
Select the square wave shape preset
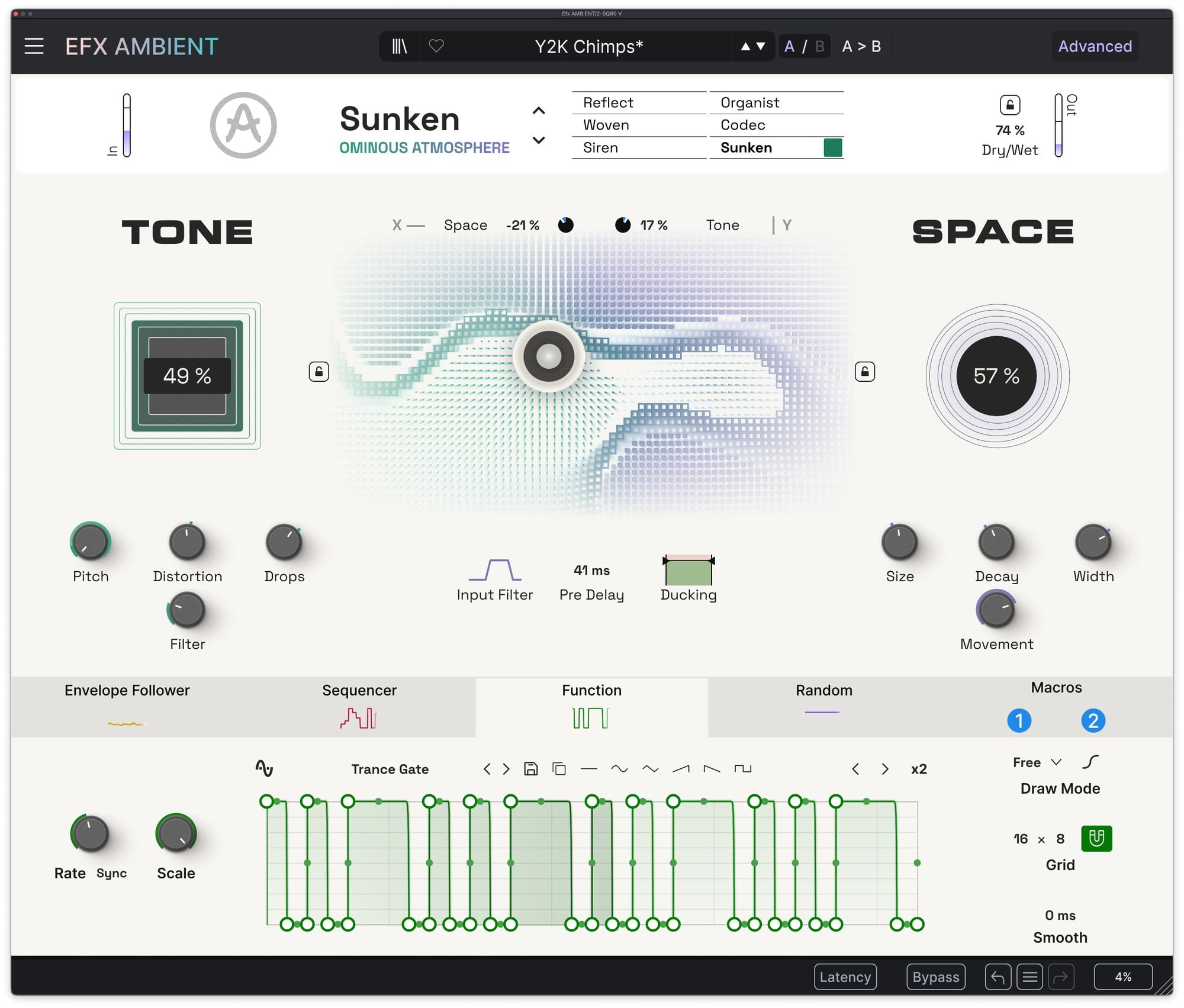coord(742,769)
